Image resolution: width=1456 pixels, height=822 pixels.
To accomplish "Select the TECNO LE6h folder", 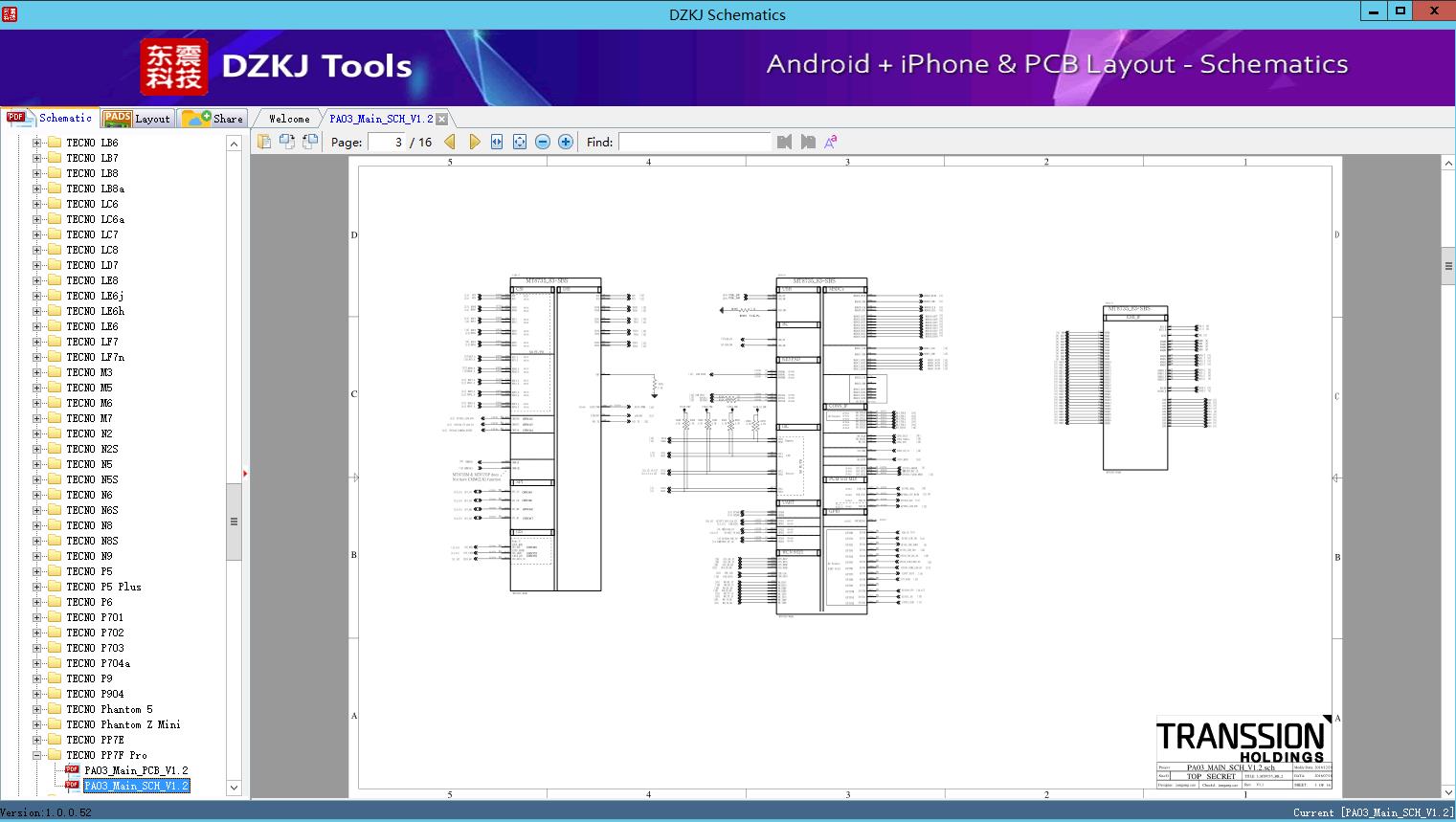I will 95,311.
